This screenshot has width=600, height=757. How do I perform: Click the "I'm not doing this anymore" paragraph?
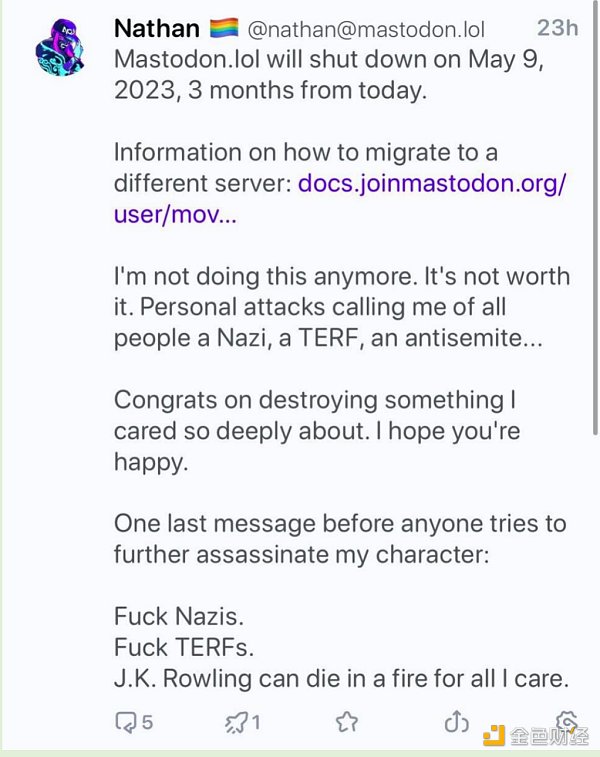[340, 307]
